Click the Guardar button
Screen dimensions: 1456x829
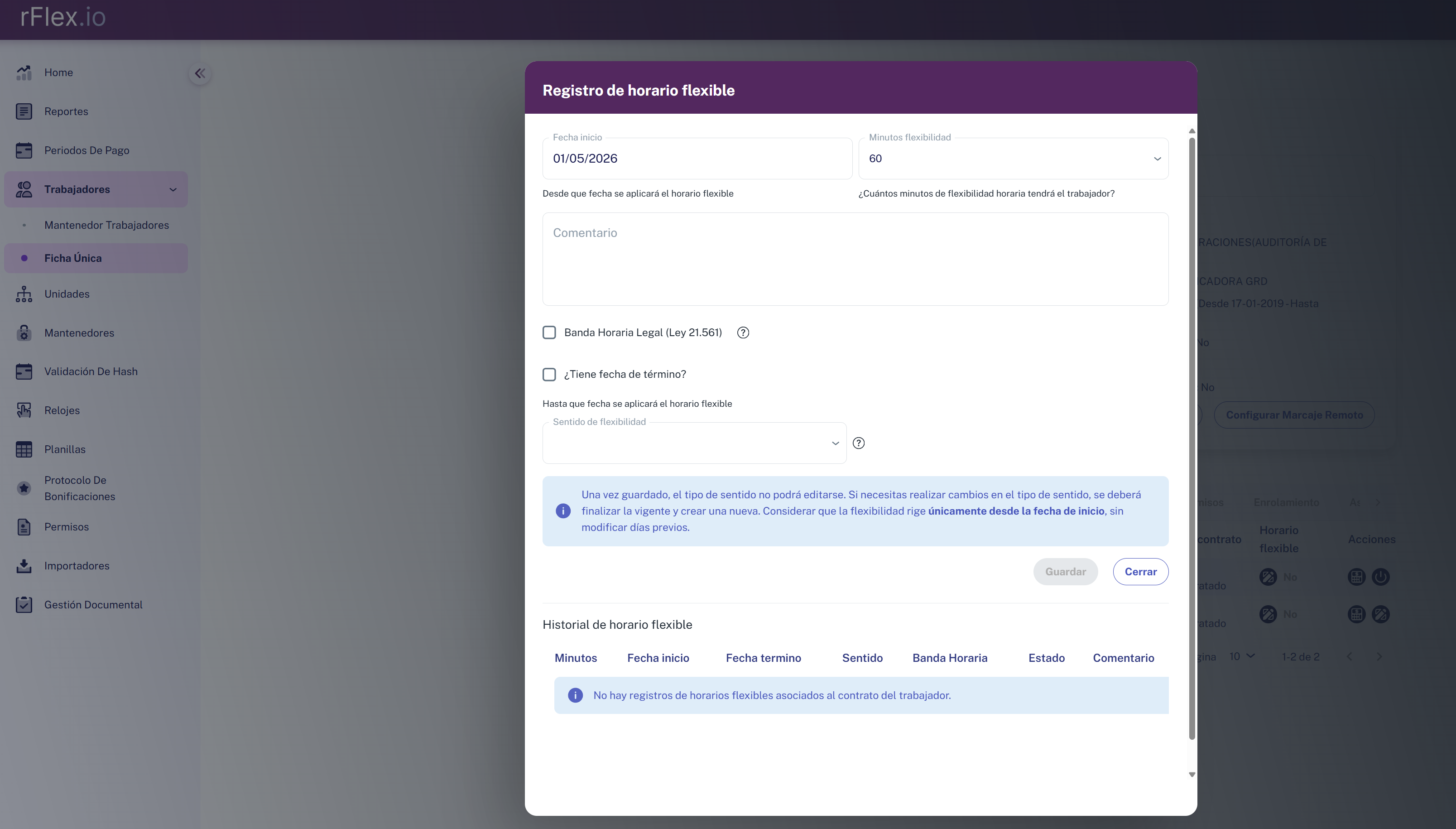1065,572
